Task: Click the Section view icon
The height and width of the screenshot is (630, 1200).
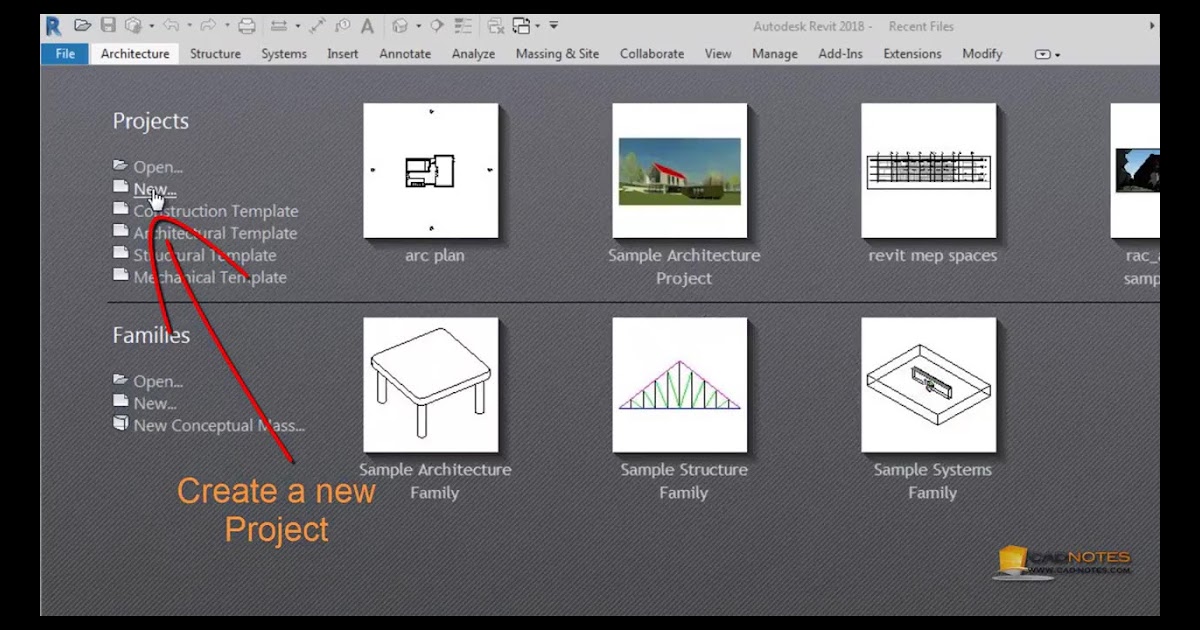Action: pyautogui.click(x=437, y=25)
